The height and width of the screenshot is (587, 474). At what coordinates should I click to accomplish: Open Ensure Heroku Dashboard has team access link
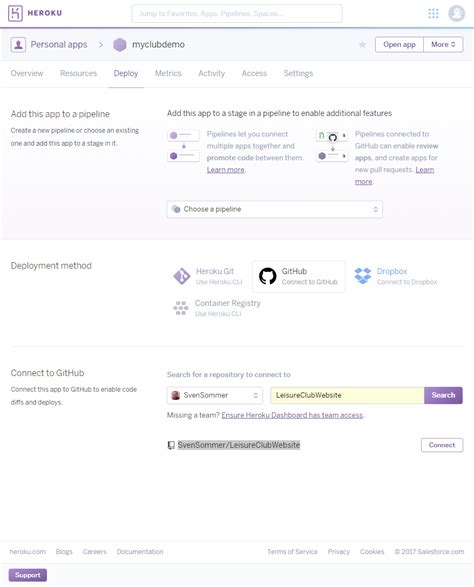pyautogui.click(x=292, y=415)
